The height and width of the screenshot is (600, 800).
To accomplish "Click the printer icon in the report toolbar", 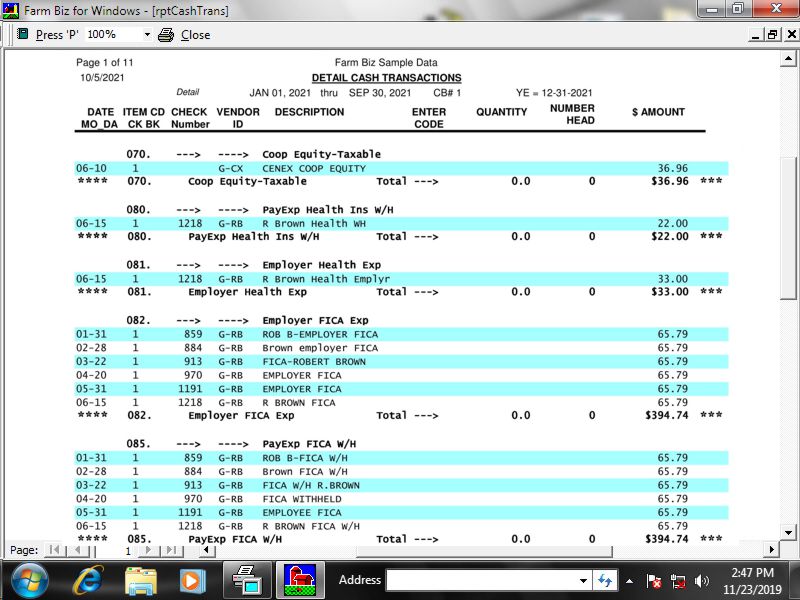I will click(x=166, y=34).
